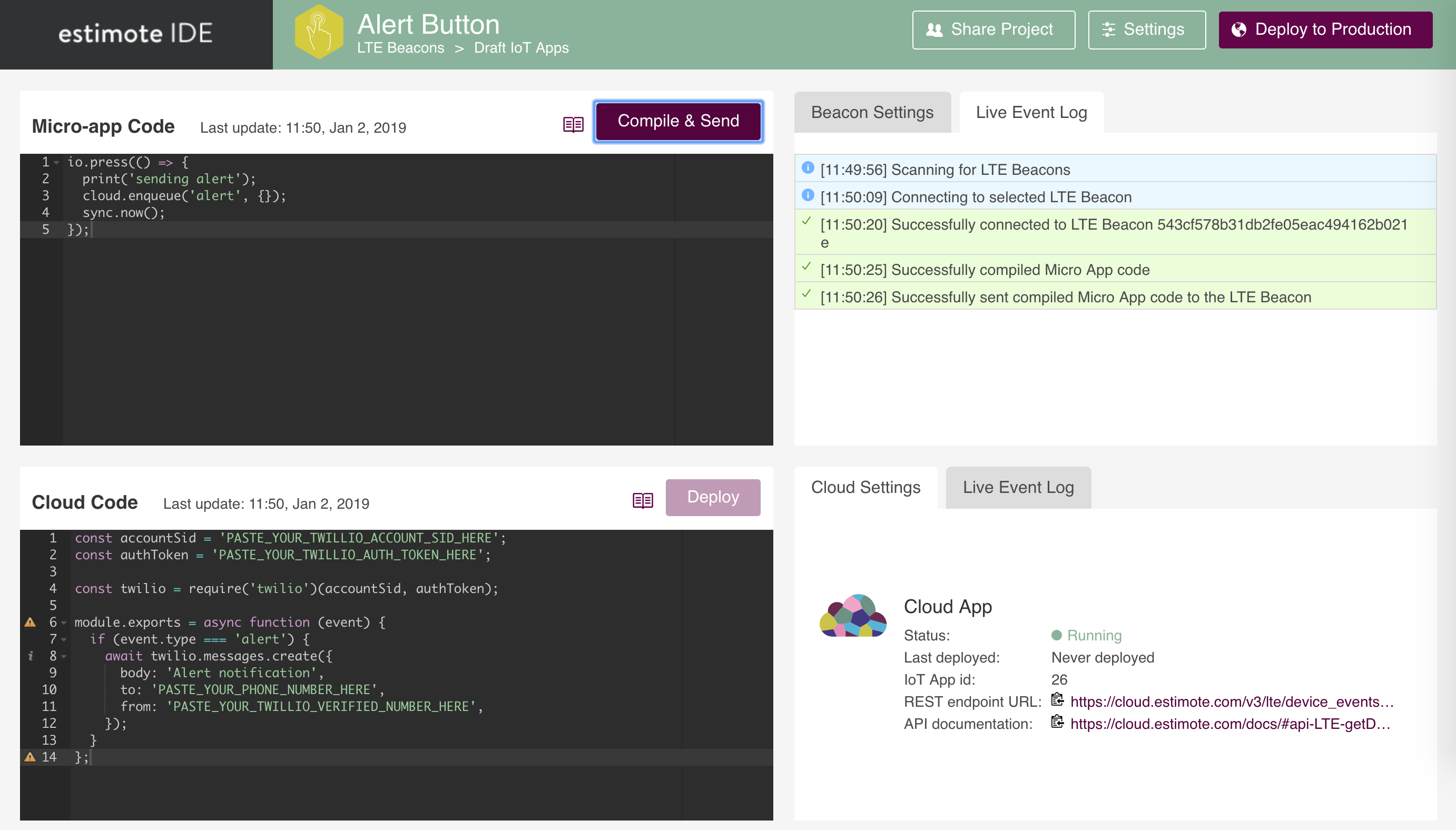
Task: Click the checkmark on Successfully compiled Micro App code
Action: click(x=806, y=266)
